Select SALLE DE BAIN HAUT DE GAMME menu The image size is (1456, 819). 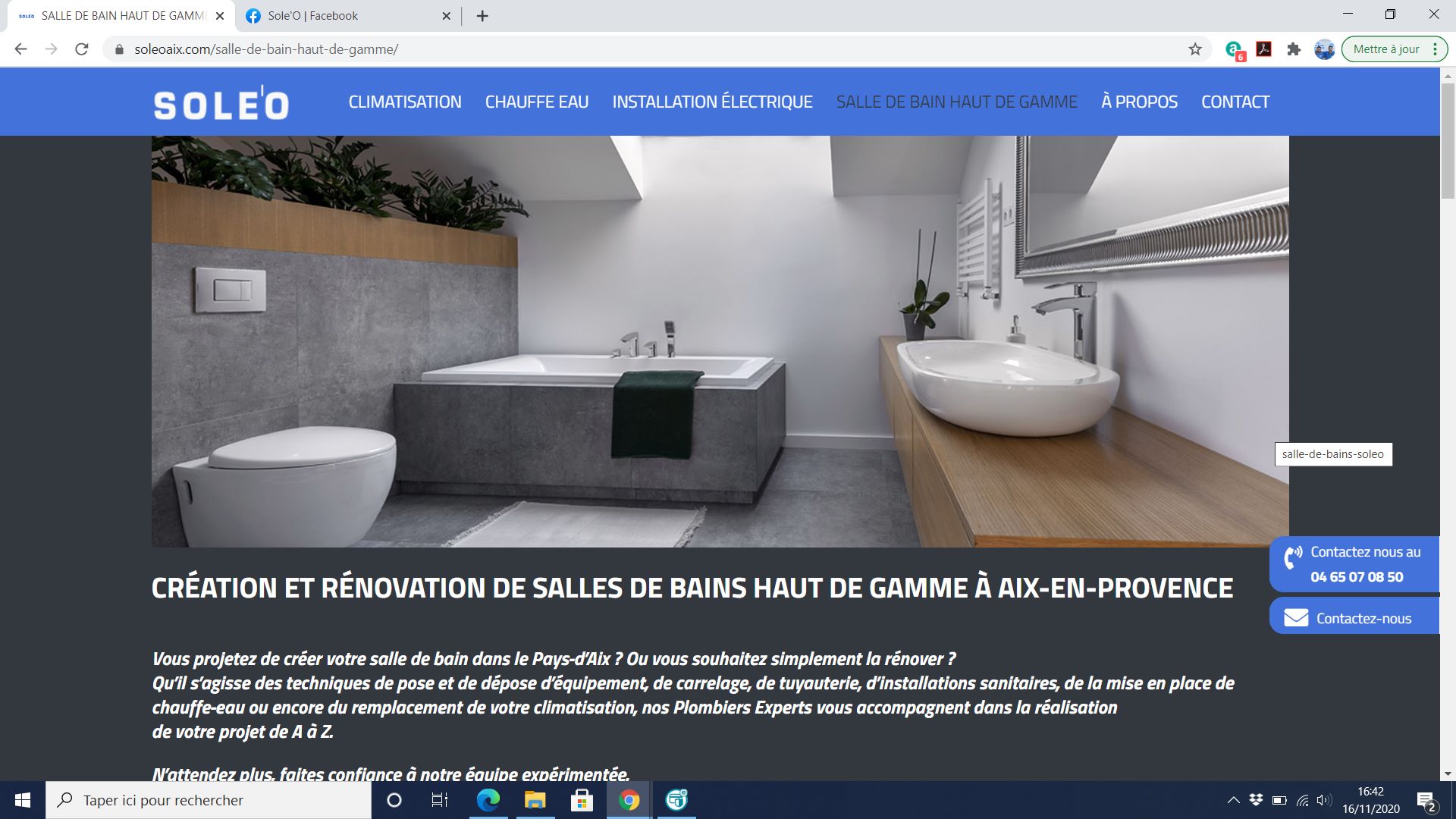click(x=957, y=102)
